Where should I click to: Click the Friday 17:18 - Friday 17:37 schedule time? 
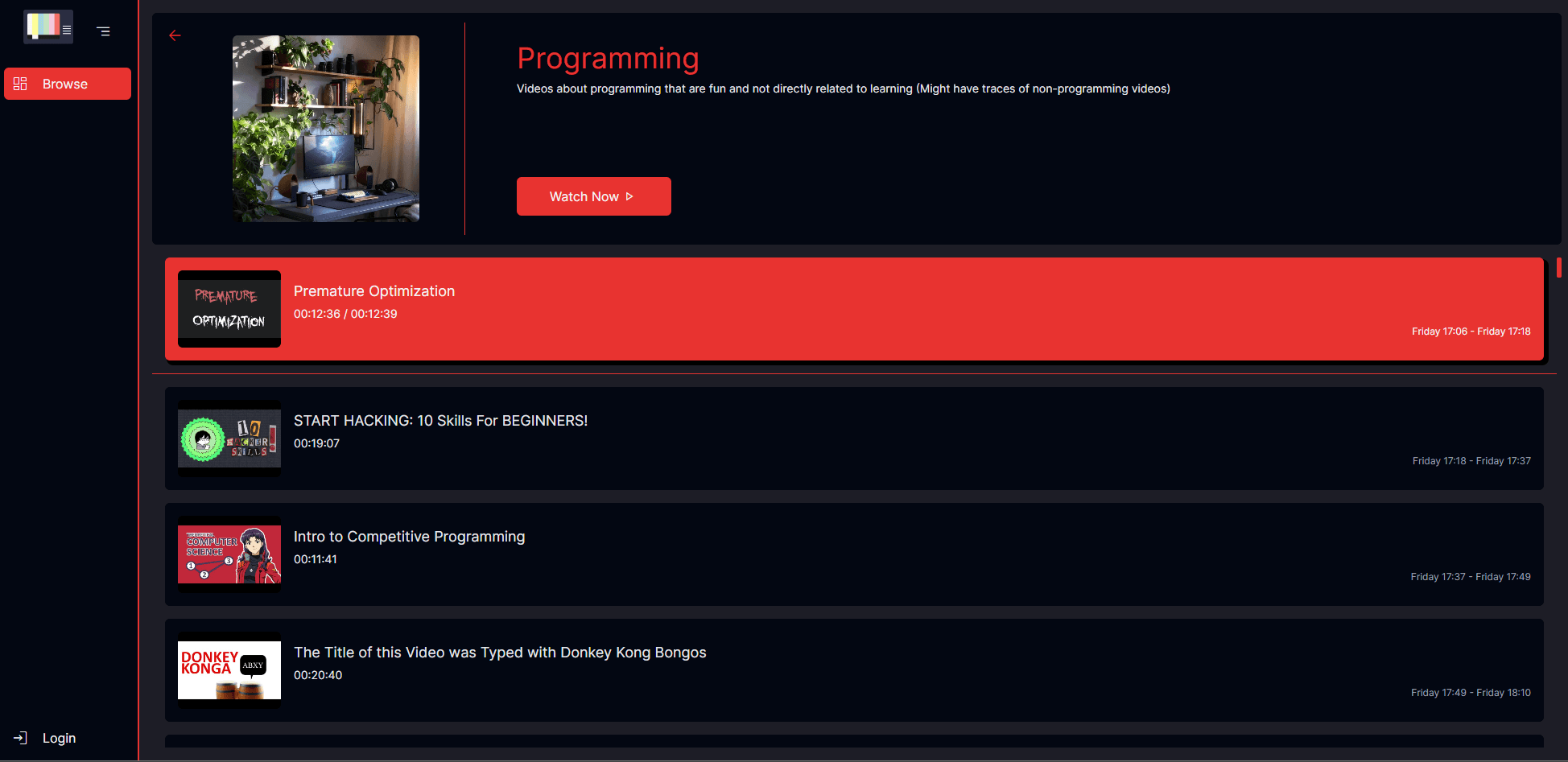(1471, 461)
